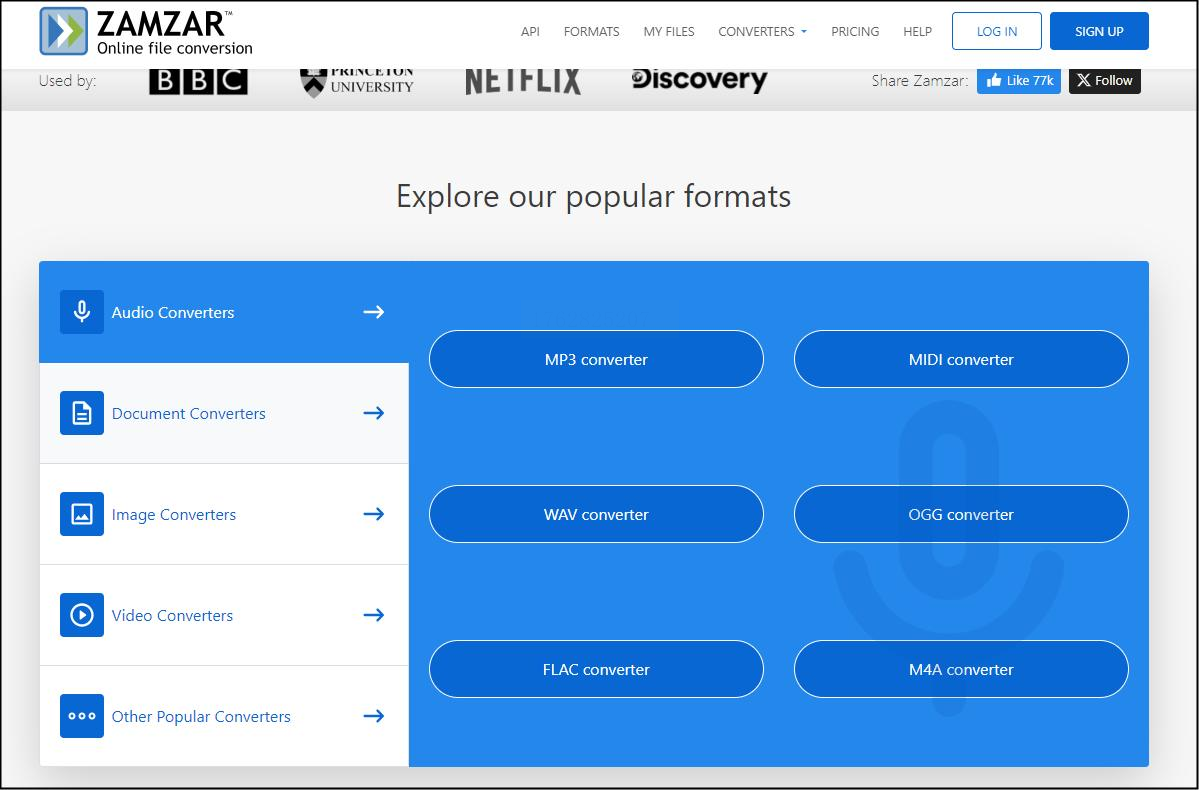Open the Pricing menu item

pos(855,31)
